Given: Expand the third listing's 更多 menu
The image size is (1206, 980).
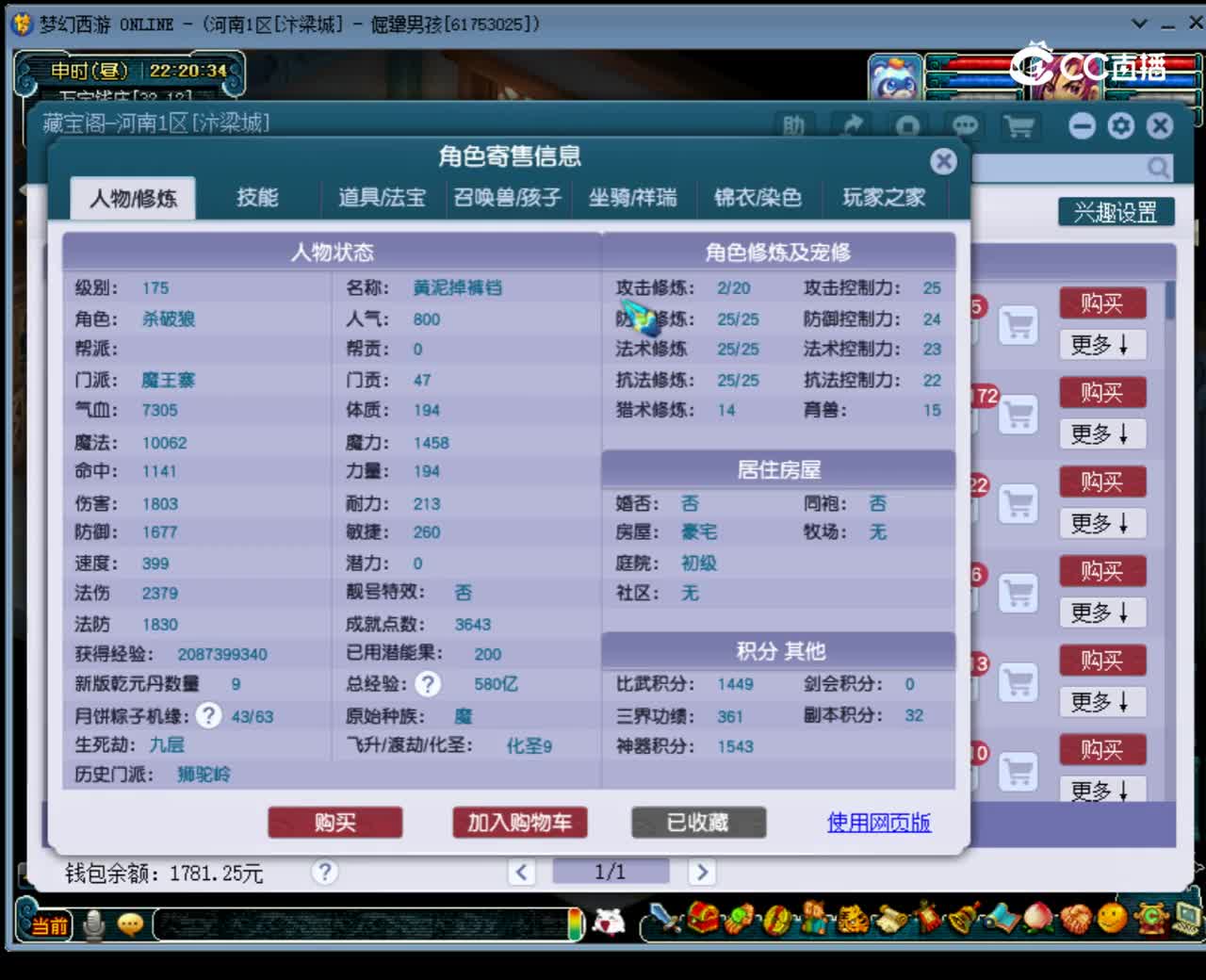Looking at the screenshot, I should click(1100, 524).
